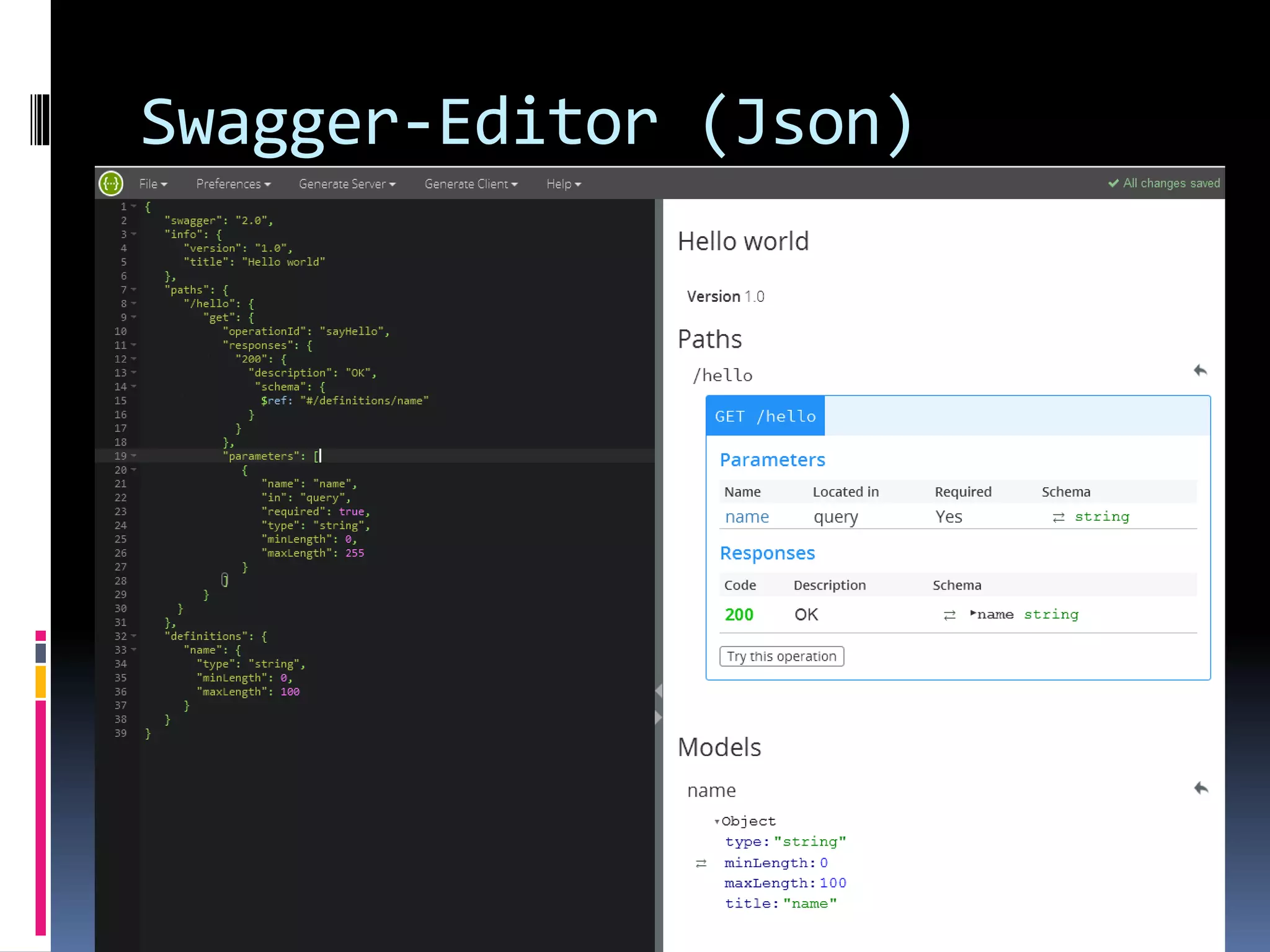Click line number 39 in gutter

tap(120, 733)
